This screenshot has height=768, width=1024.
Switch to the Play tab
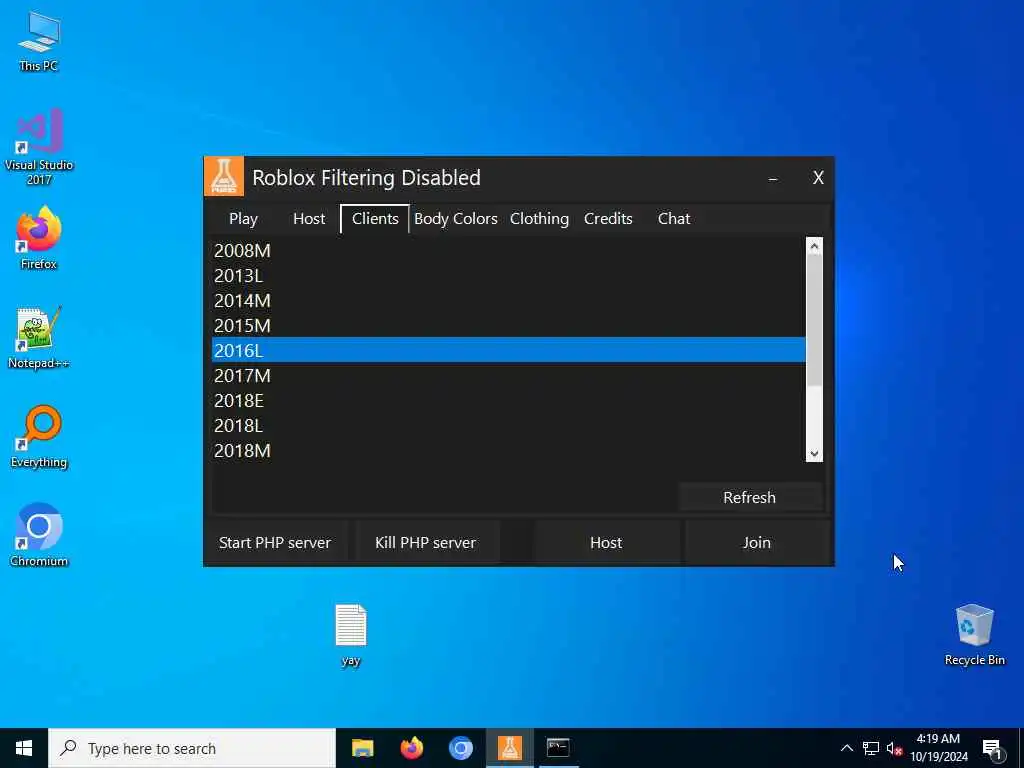click(x=243, y=219)
